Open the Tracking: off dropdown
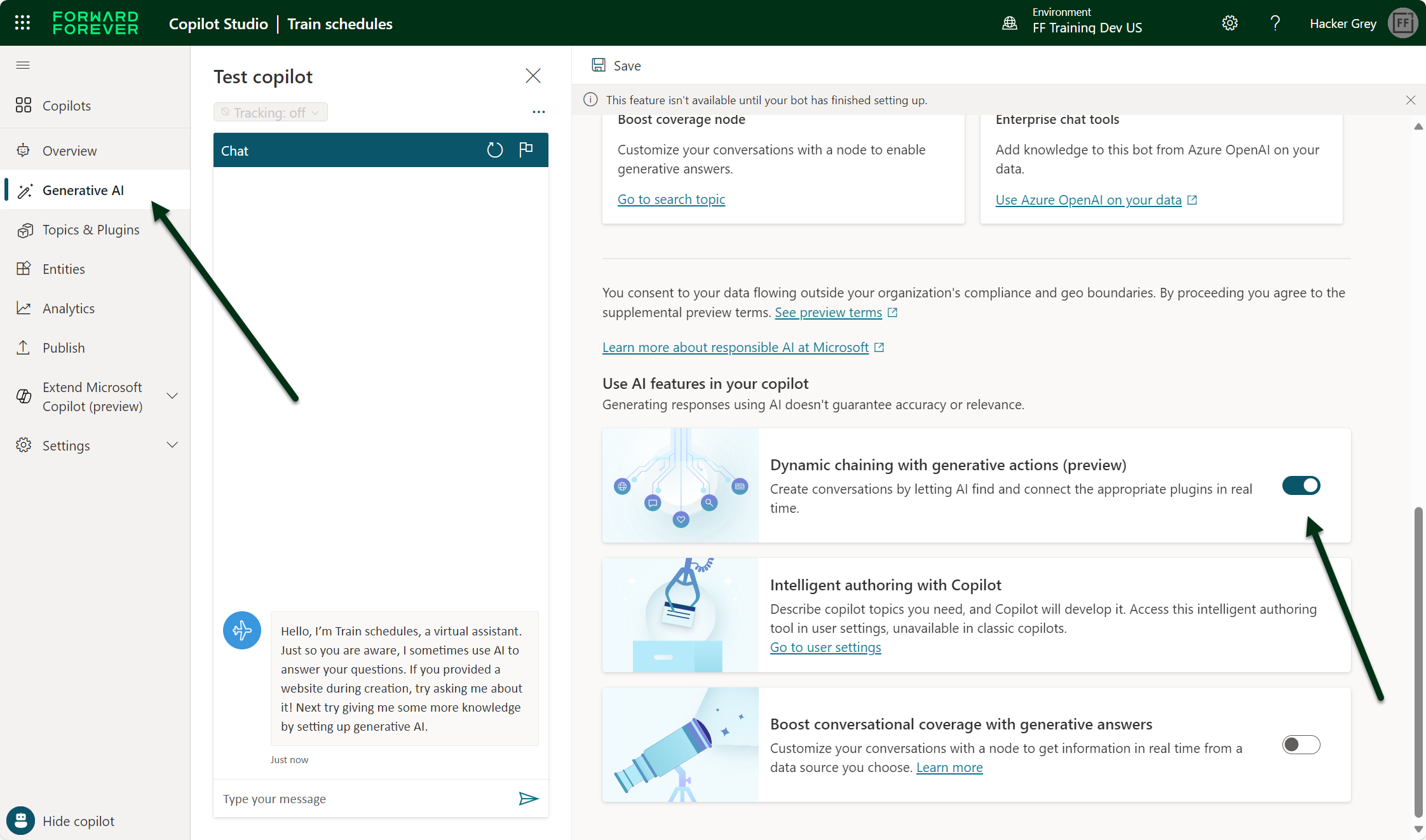1426x840 pixels. pos(271,112)
